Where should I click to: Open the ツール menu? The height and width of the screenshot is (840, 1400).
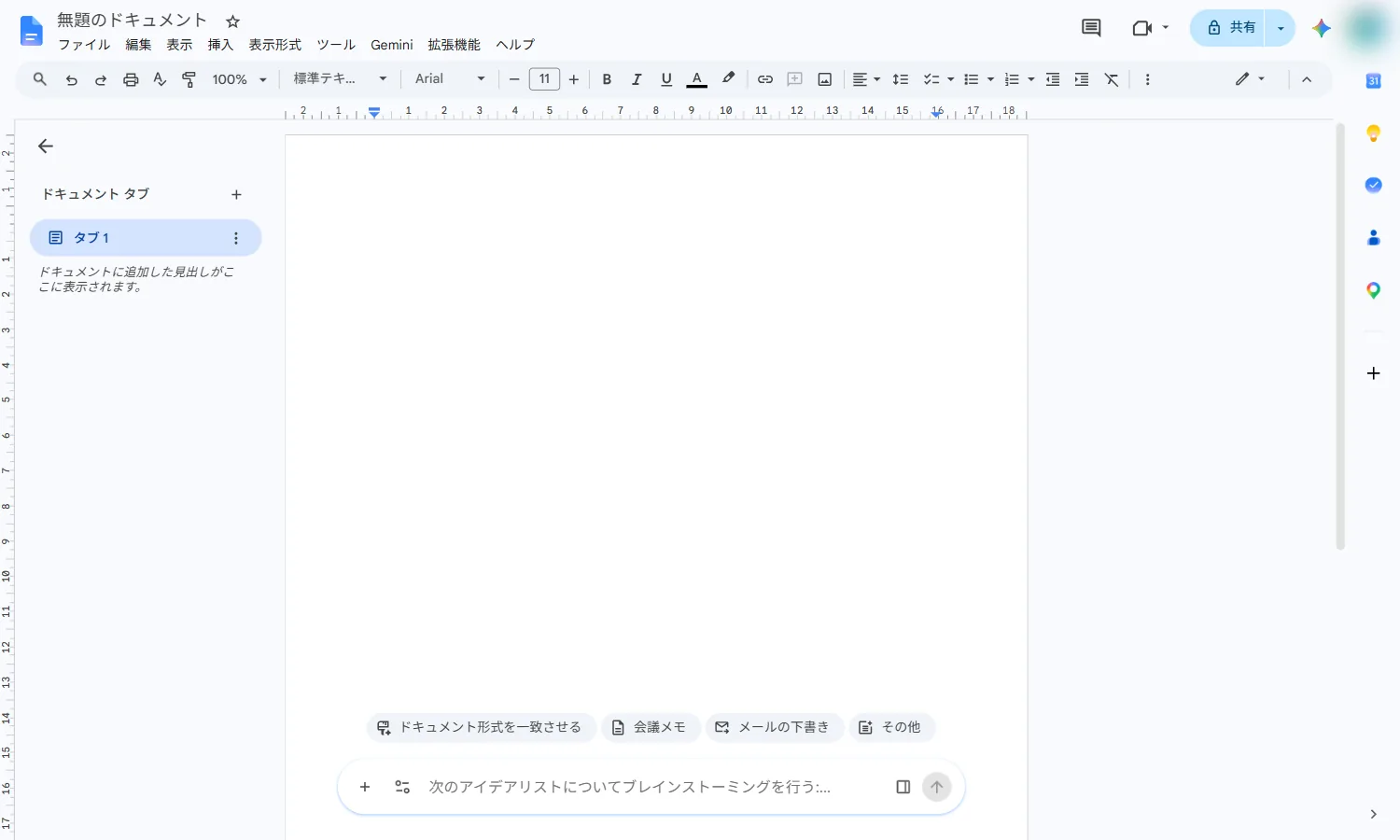click(336, 45)
